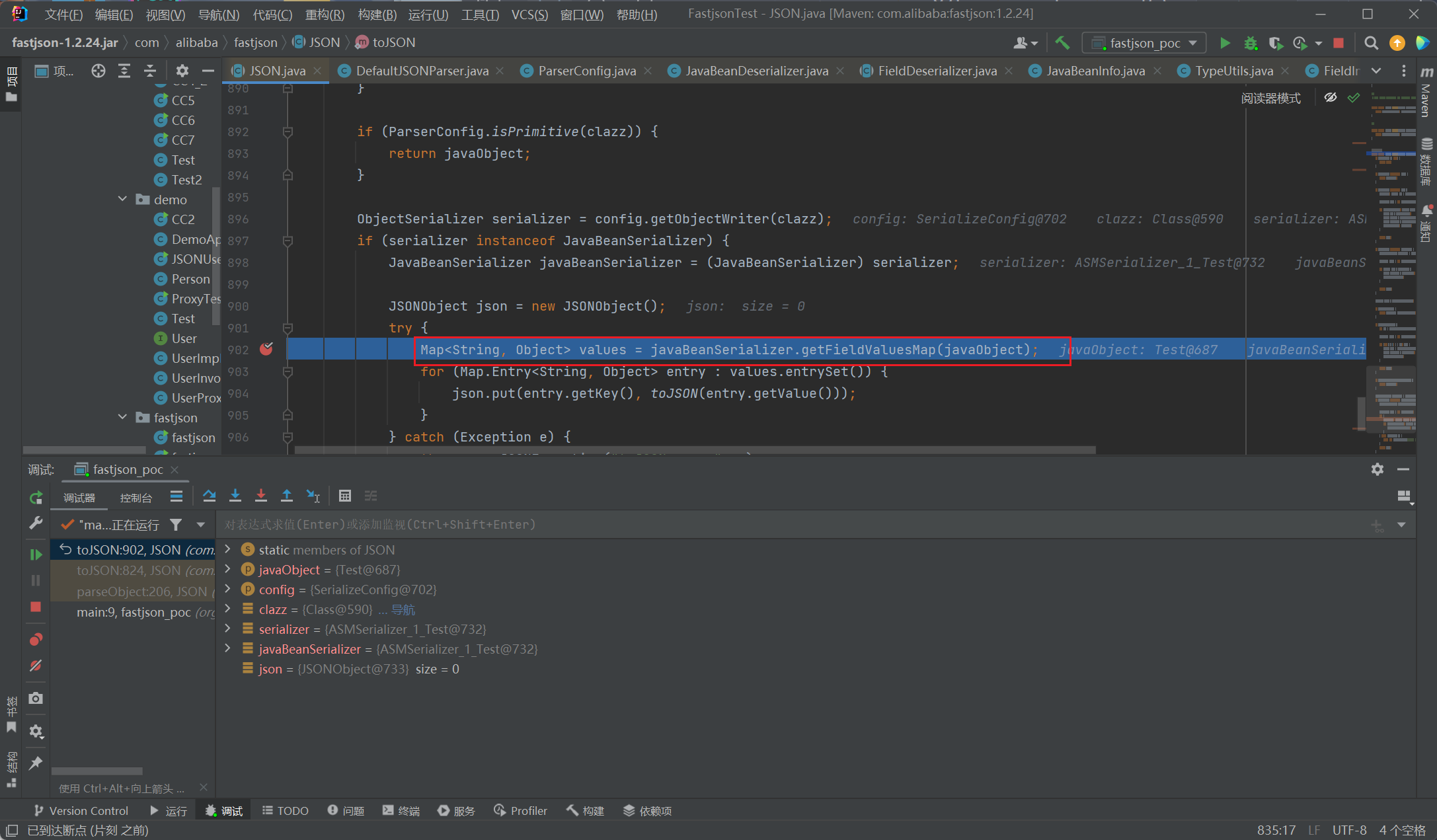
Task: Open the 重构(R) menu
Action: (324, 14)
